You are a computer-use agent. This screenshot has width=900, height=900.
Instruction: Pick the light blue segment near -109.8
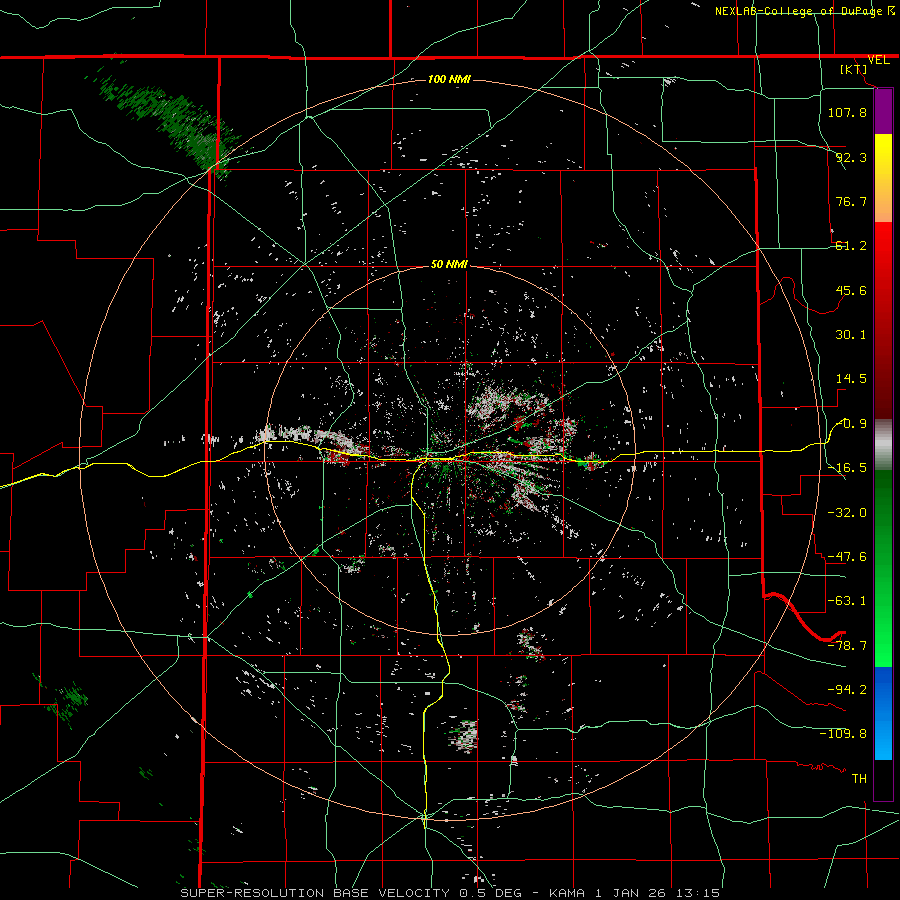[883, 738]
